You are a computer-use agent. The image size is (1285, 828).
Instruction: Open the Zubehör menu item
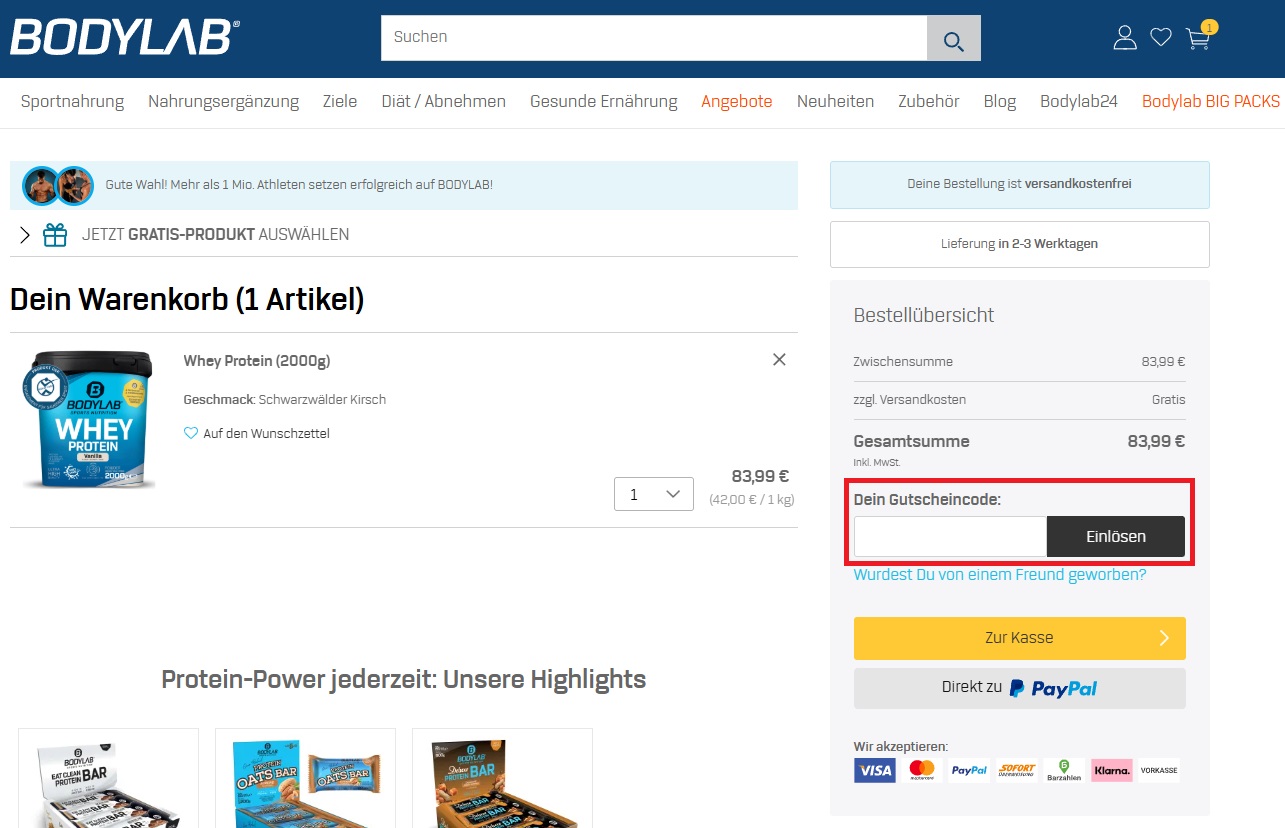click(929, 101)
